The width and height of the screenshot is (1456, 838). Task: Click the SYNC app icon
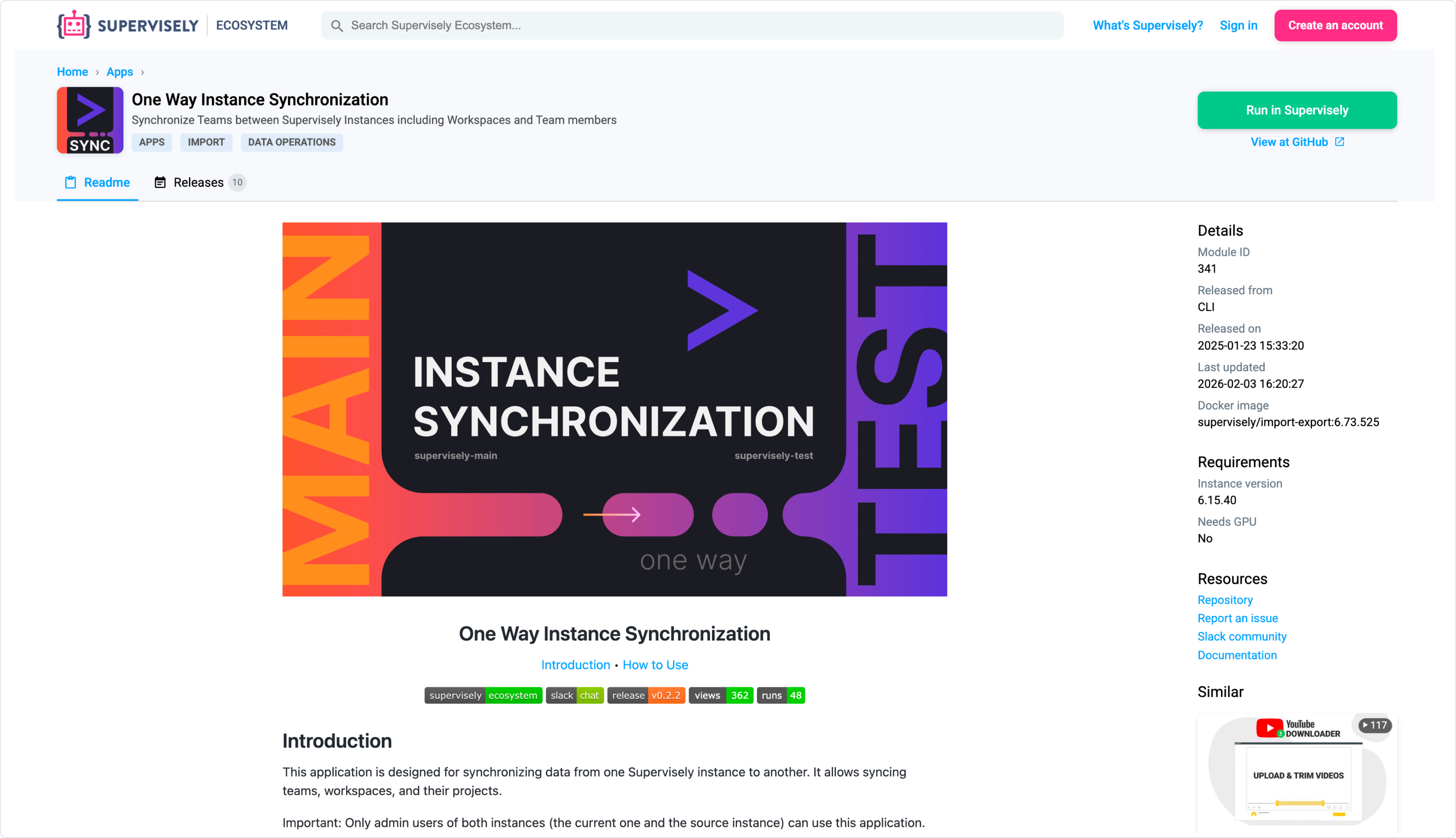90,120
